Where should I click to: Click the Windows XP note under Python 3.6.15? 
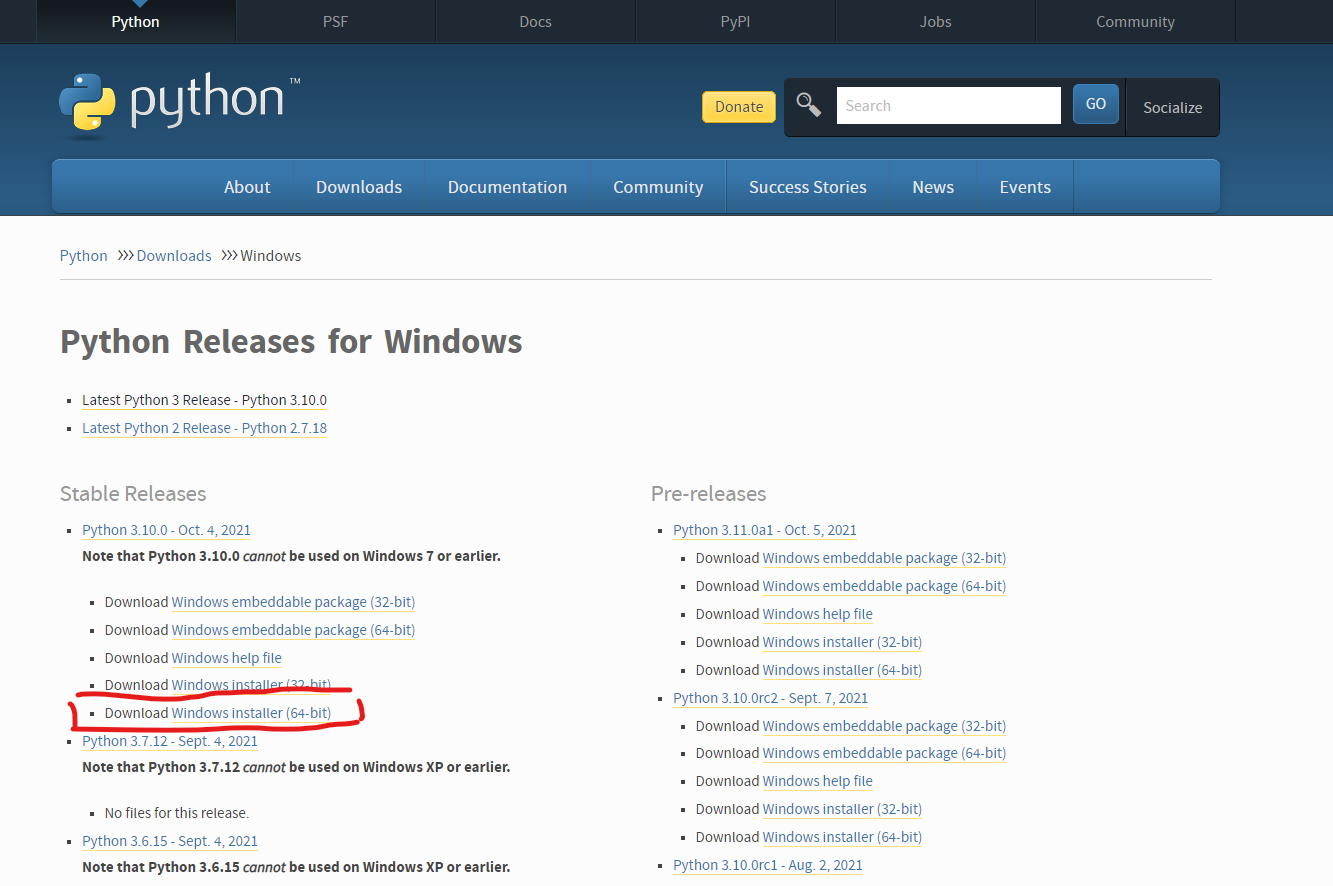[x=296, y=867]
